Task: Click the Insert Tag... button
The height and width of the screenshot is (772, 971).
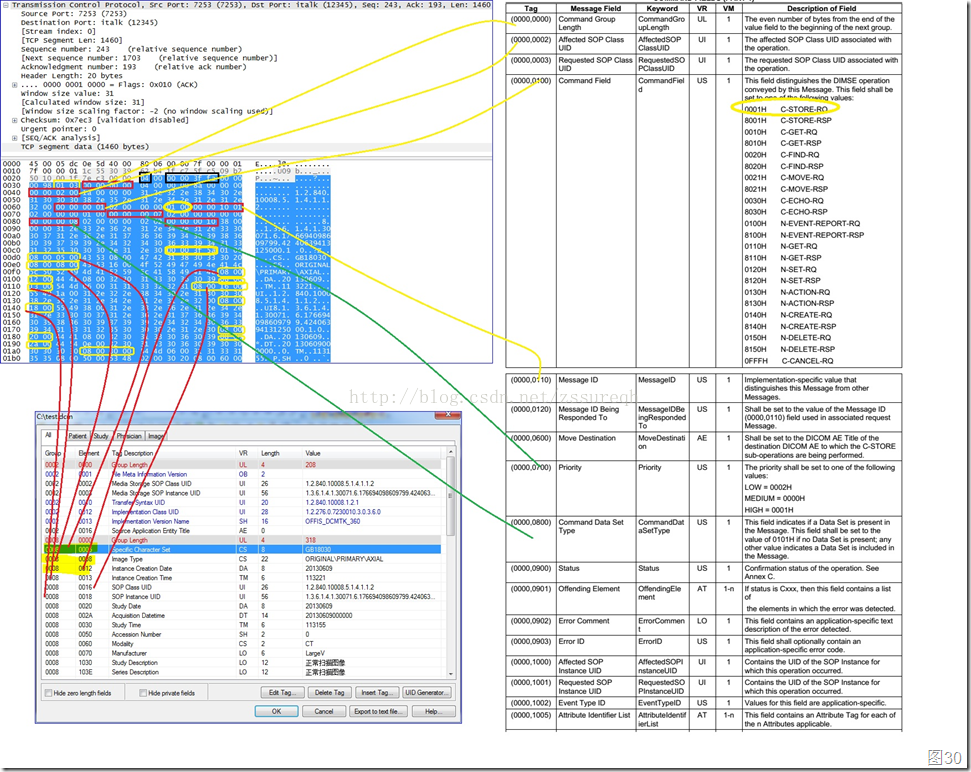Action: (x=377, y=692)
